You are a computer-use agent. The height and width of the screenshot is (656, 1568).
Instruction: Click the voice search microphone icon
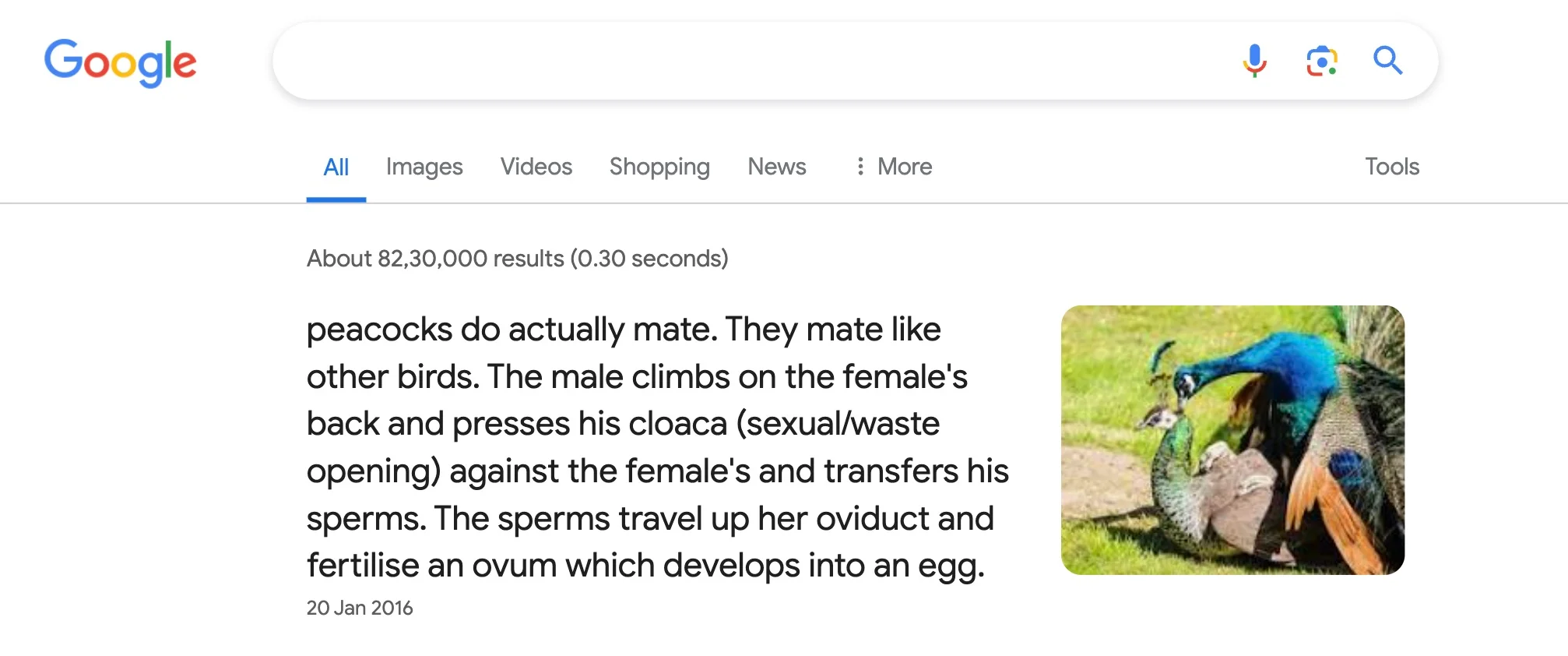[x=1254, y=60]
